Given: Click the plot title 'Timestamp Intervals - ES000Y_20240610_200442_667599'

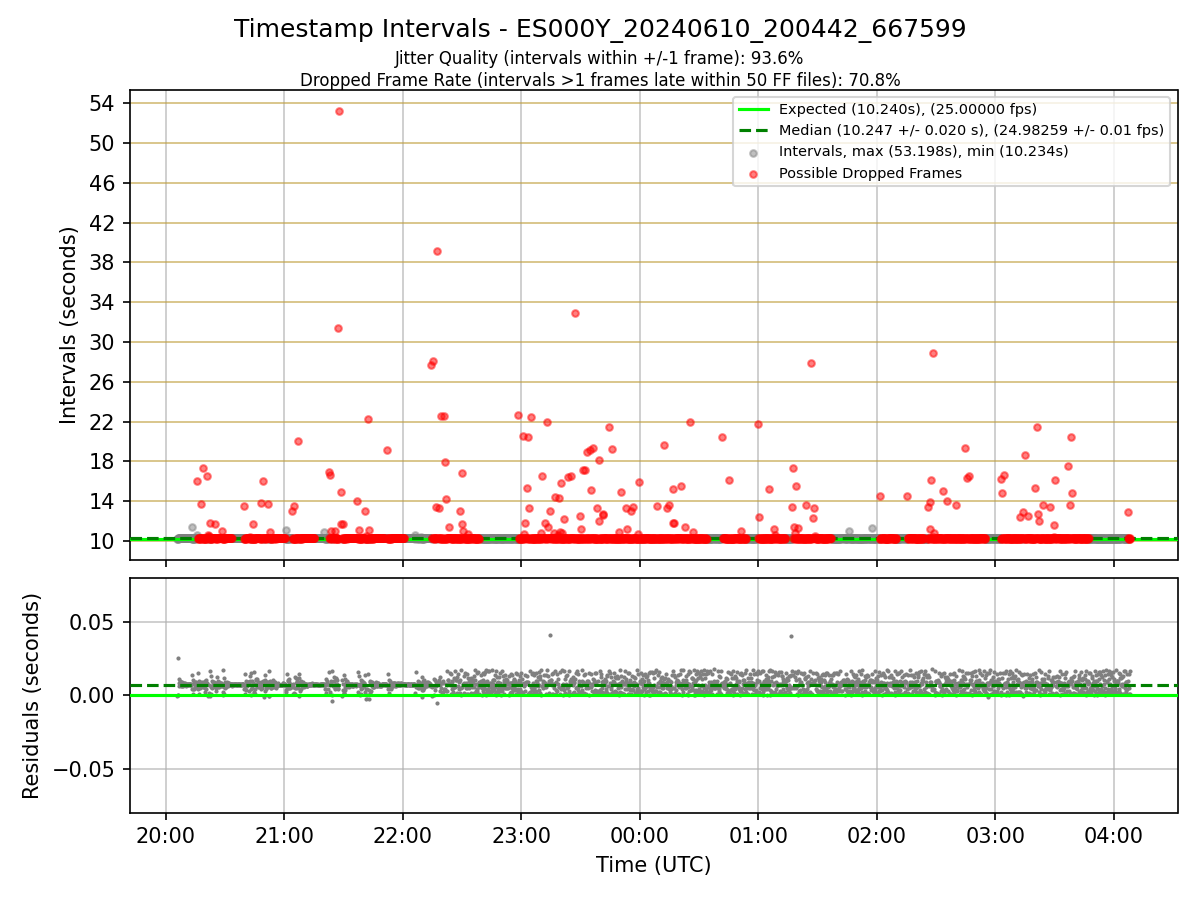Looking at the screenshot, I should pyautogui.click(x=600, y=29).
